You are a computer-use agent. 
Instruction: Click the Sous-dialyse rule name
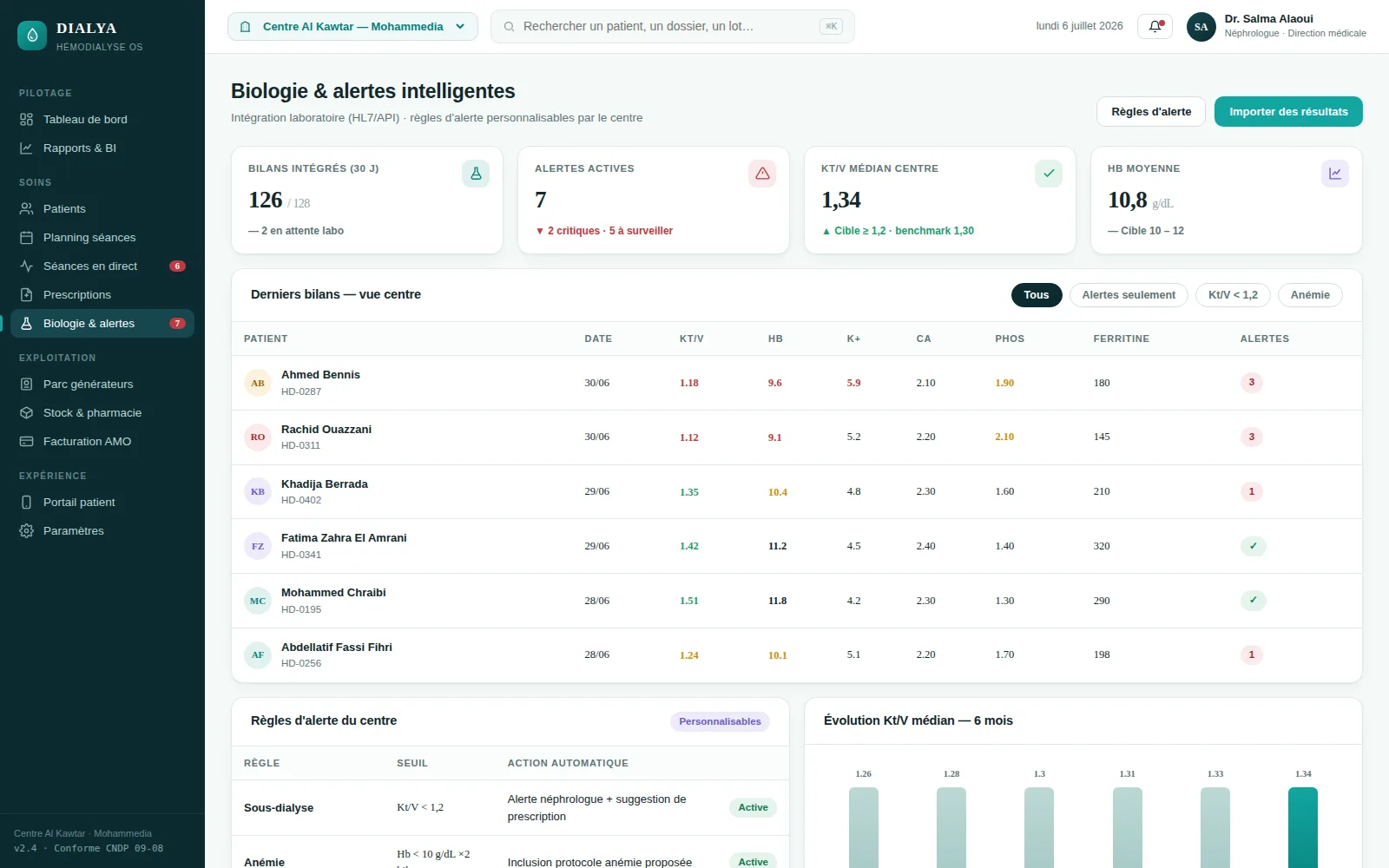tap(279, 807)
